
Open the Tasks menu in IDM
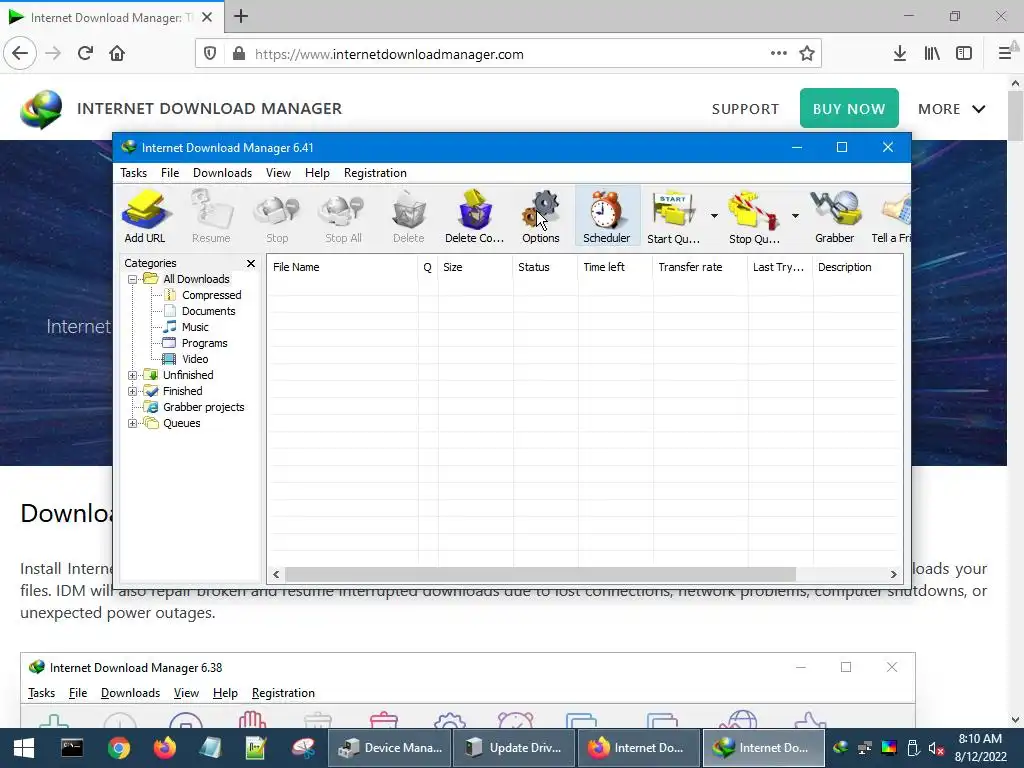[x=133, y=173]
